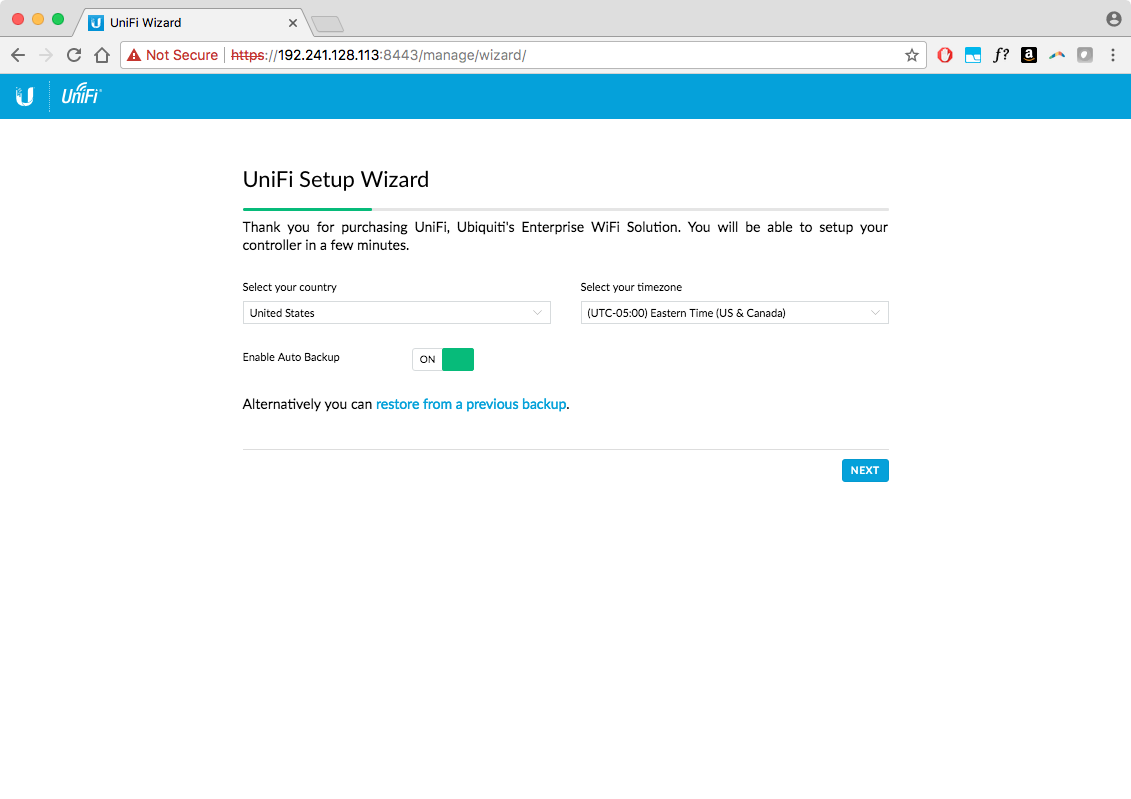Click the Enable Auto Backup label
This screenshot has height=799, width=1131.
point(291,357)
